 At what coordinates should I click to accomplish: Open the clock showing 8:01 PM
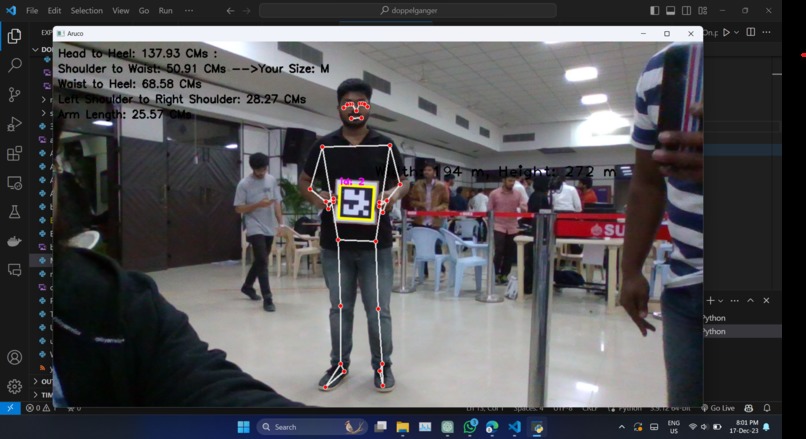click(x=744, y=427)
